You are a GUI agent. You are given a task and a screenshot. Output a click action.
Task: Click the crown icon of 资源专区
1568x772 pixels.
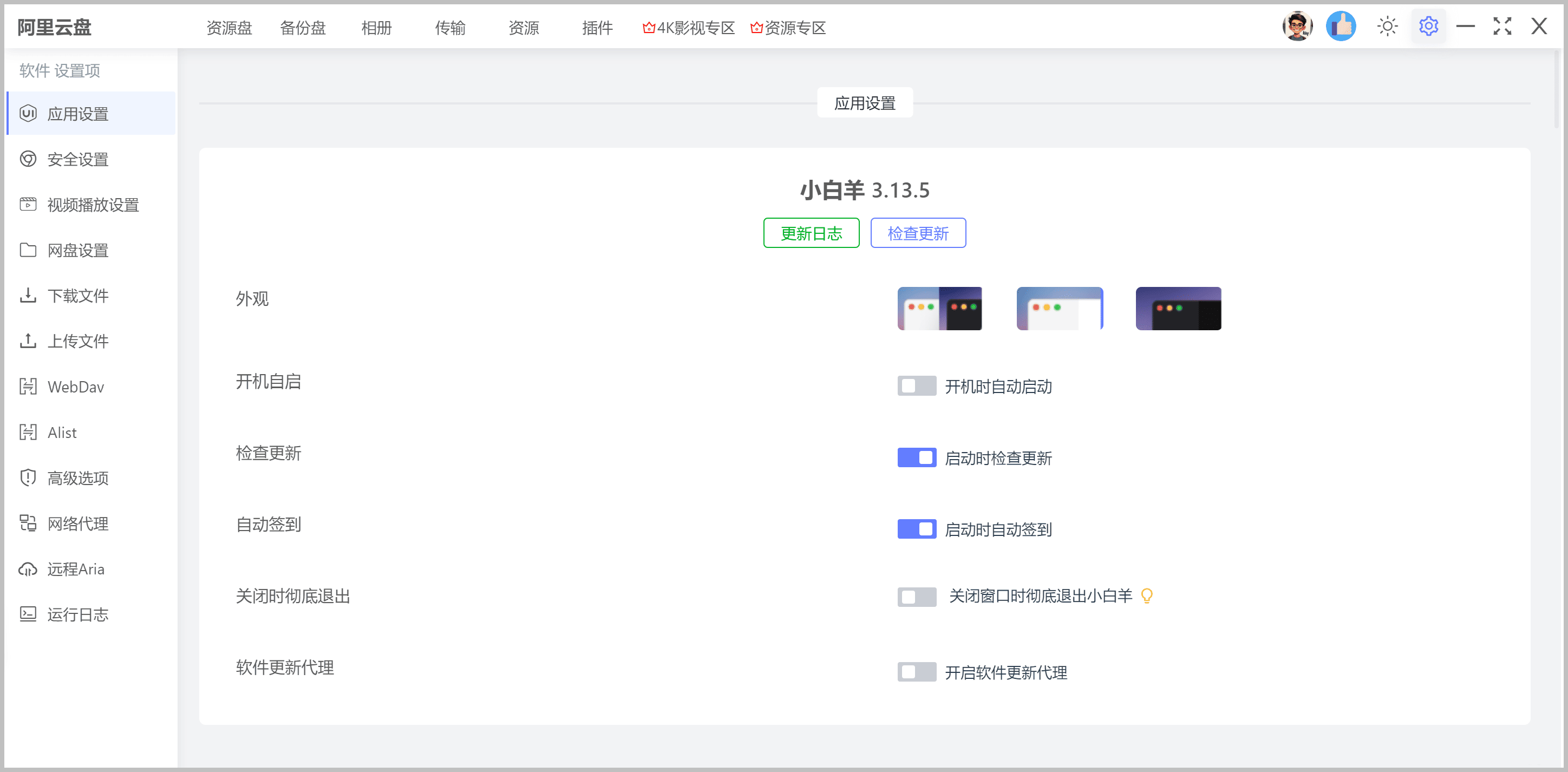756,28
